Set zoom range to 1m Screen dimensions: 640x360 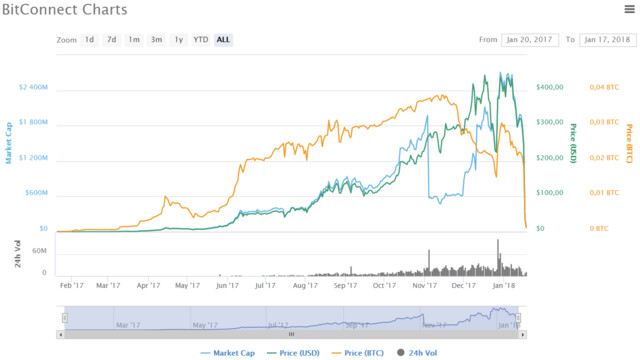tap(134, 40)
